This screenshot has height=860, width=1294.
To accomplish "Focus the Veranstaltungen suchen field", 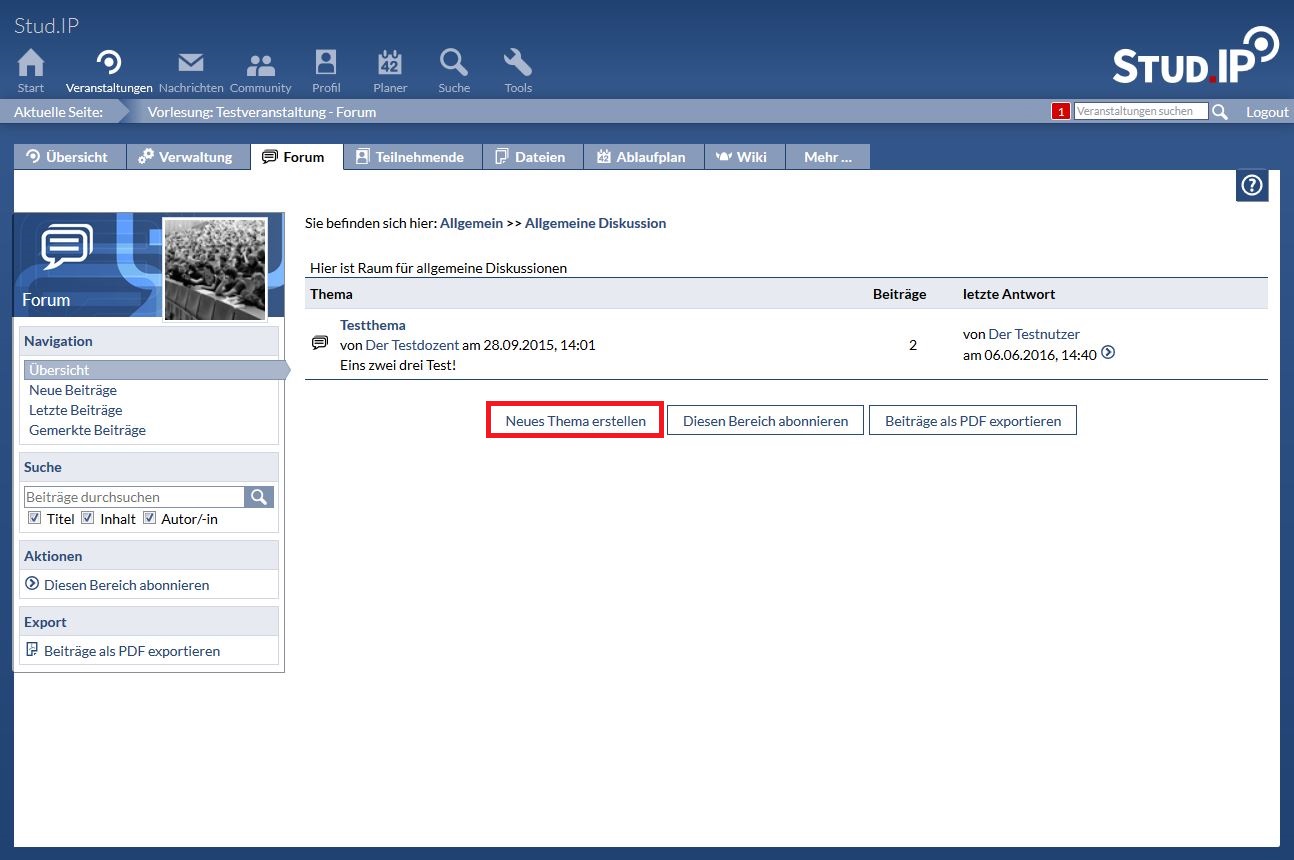I will click(x=1140, y=112).
